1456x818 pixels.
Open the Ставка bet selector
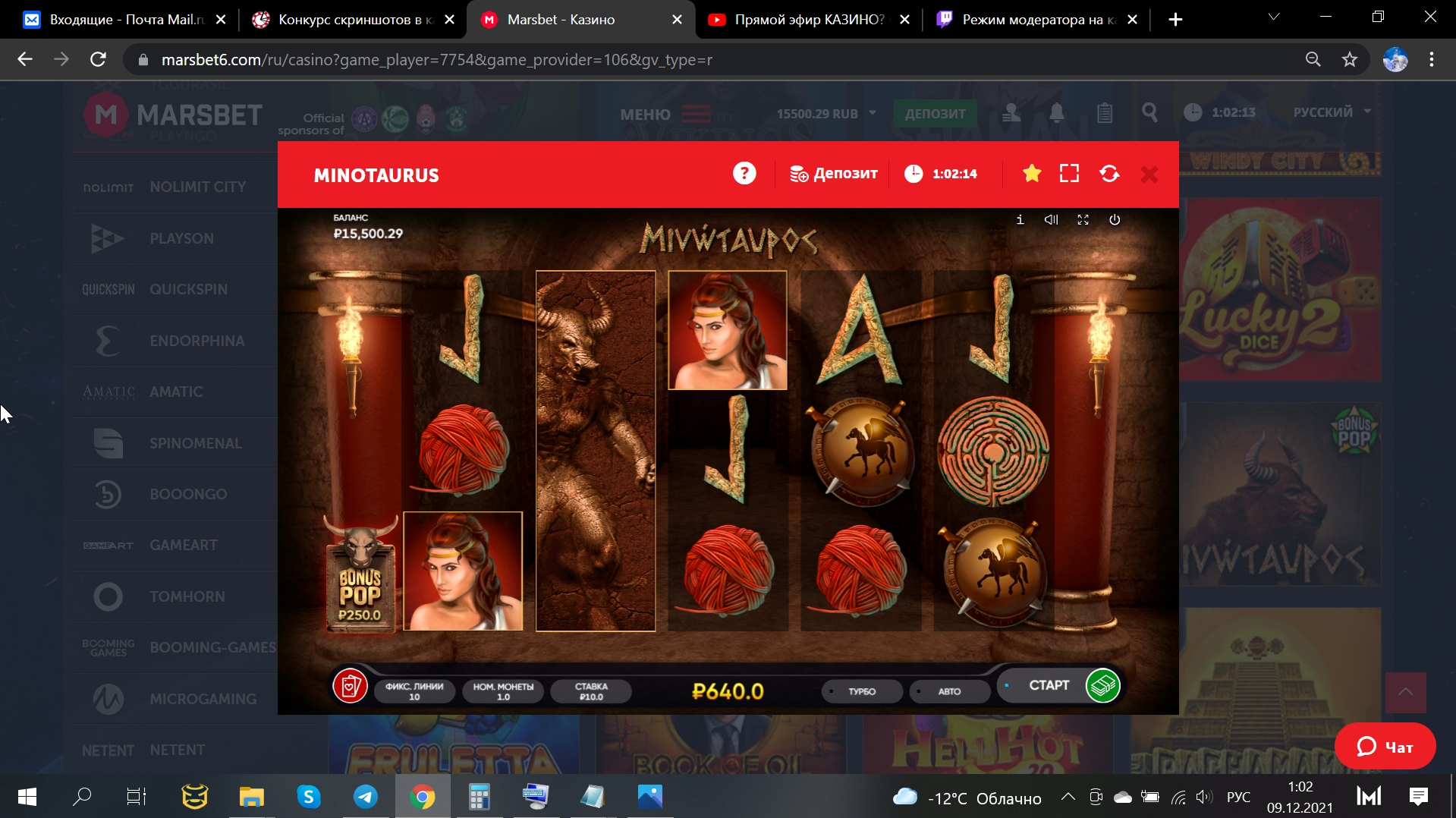(x=591, y=691)
